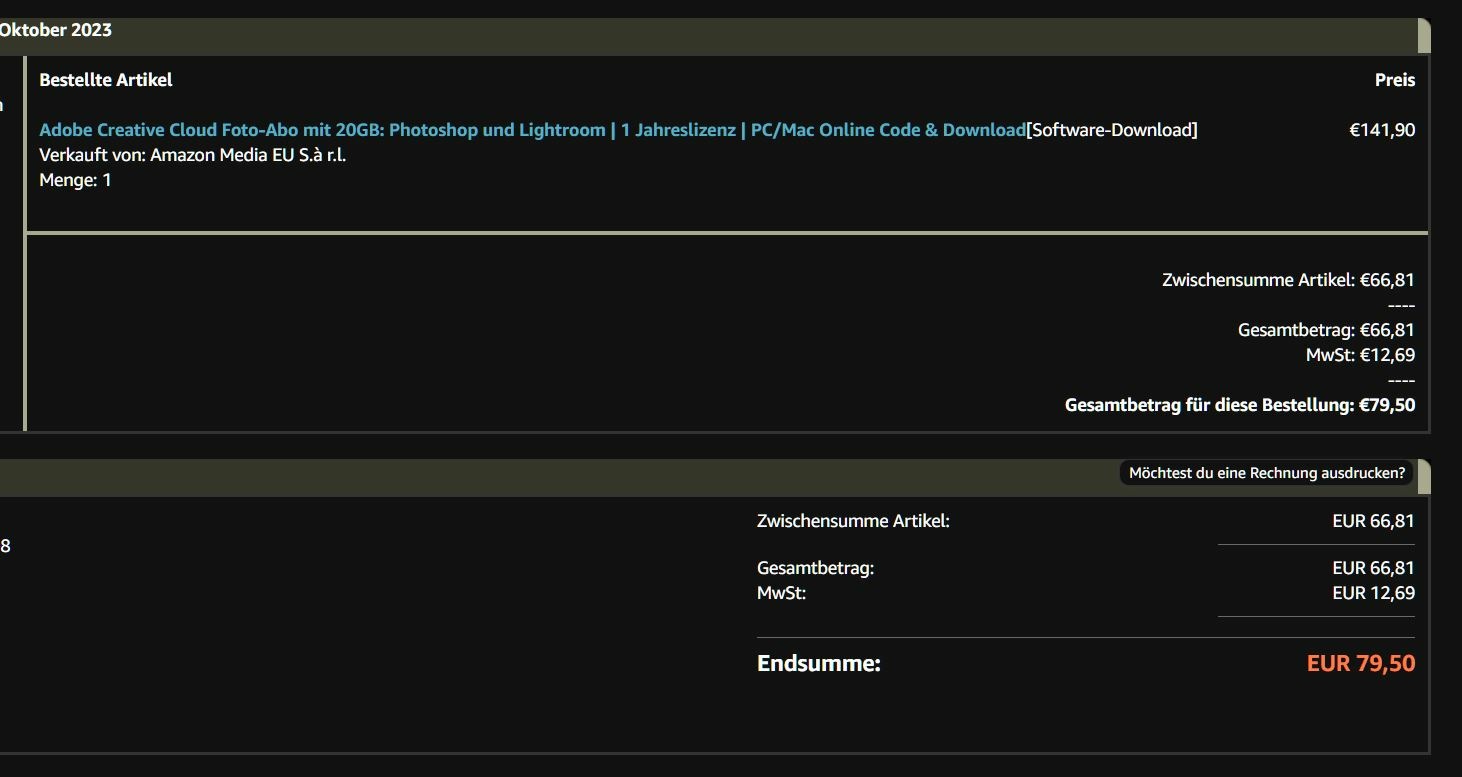The height and width of the screenshot is (777, 1462).
Task: Click the 'Preis' column heading
Action: coord(1394,80)
